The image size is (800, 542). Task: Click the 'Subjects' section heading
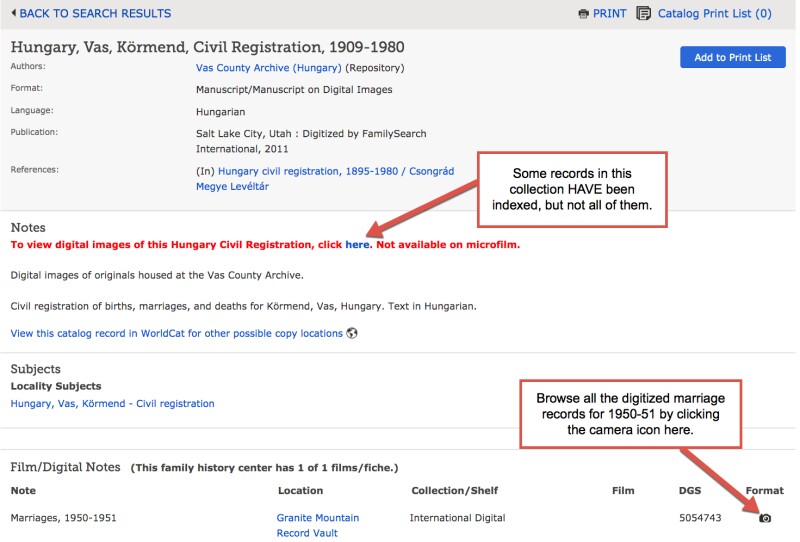click(35, 369)
